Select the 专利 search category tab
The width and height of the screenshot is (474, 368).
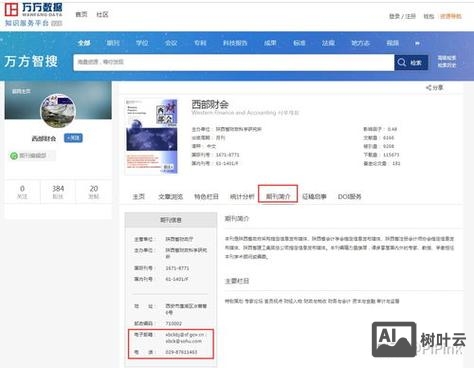[200, 43]
